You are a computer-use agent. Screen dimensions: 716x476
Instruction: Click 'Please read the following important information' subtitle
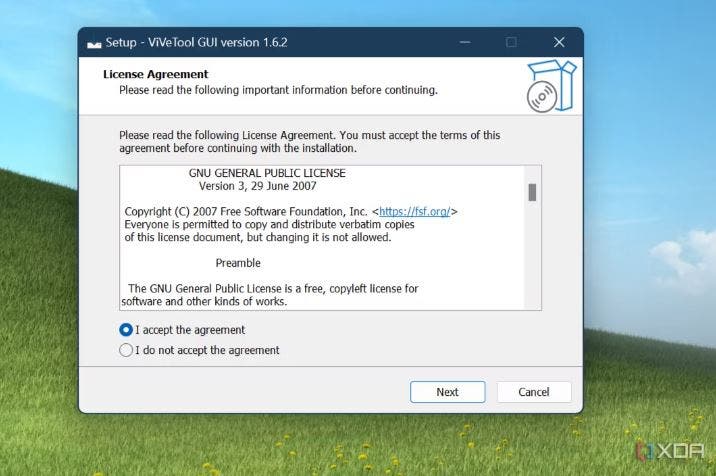coord(279,90)
